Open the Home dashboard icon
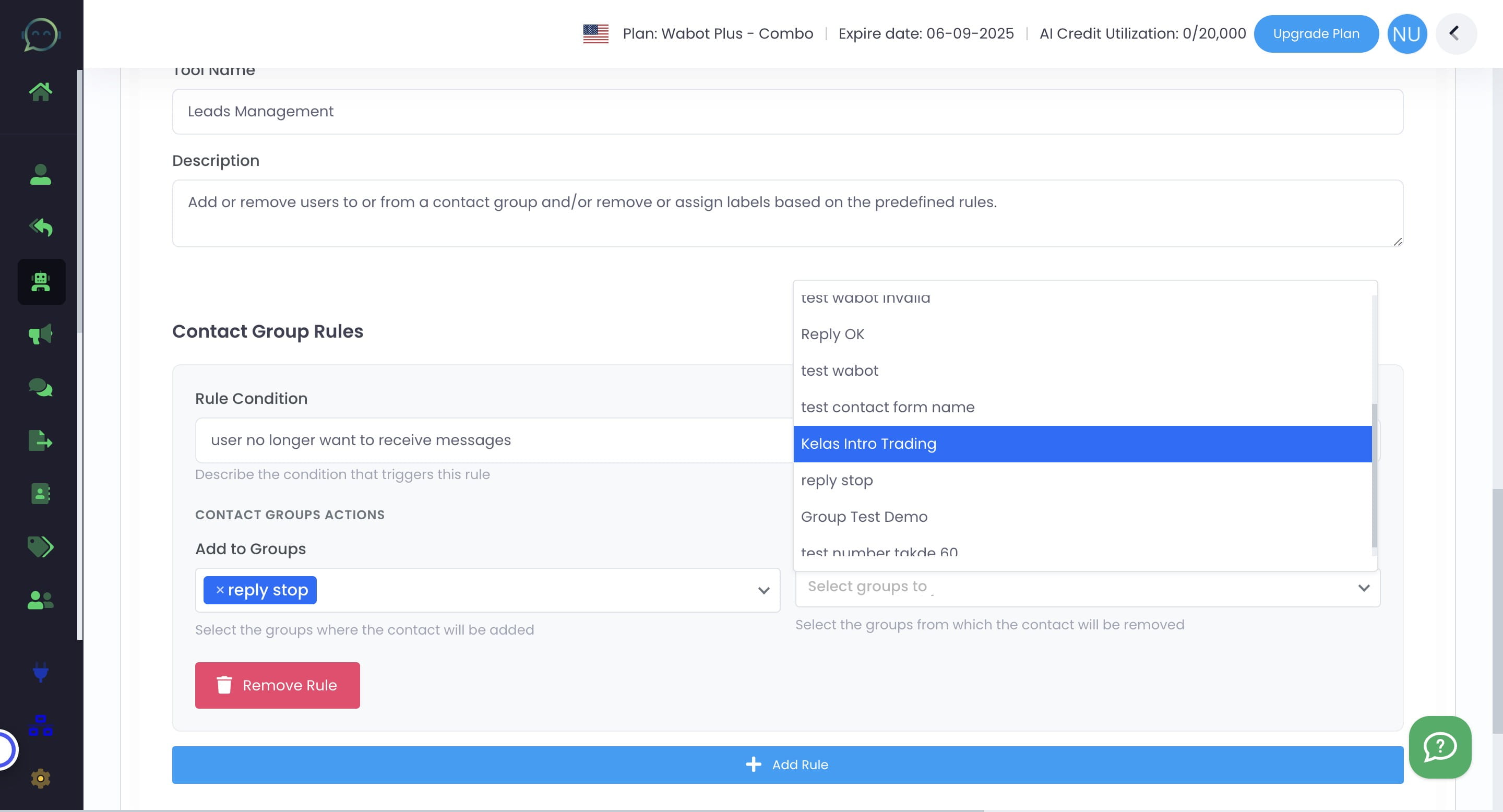 pyautogui.click(x=41, y=90)
